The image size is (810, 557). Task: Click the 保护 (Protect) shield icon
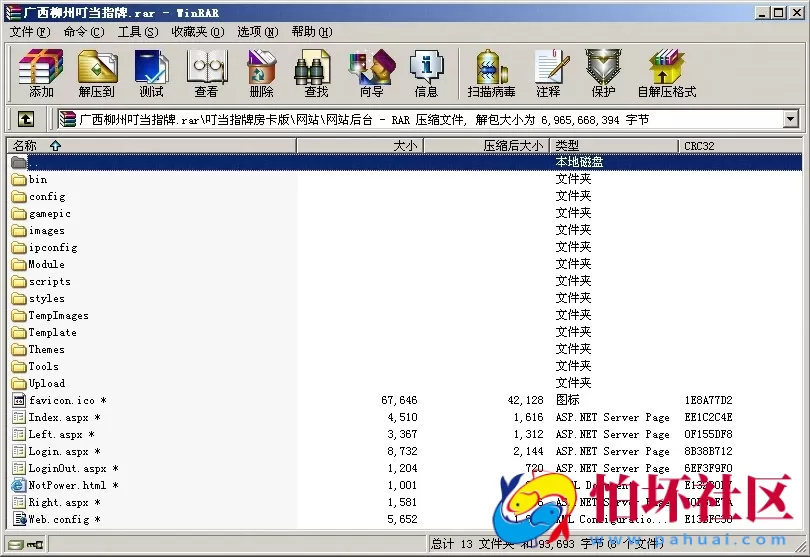[603, 73]
